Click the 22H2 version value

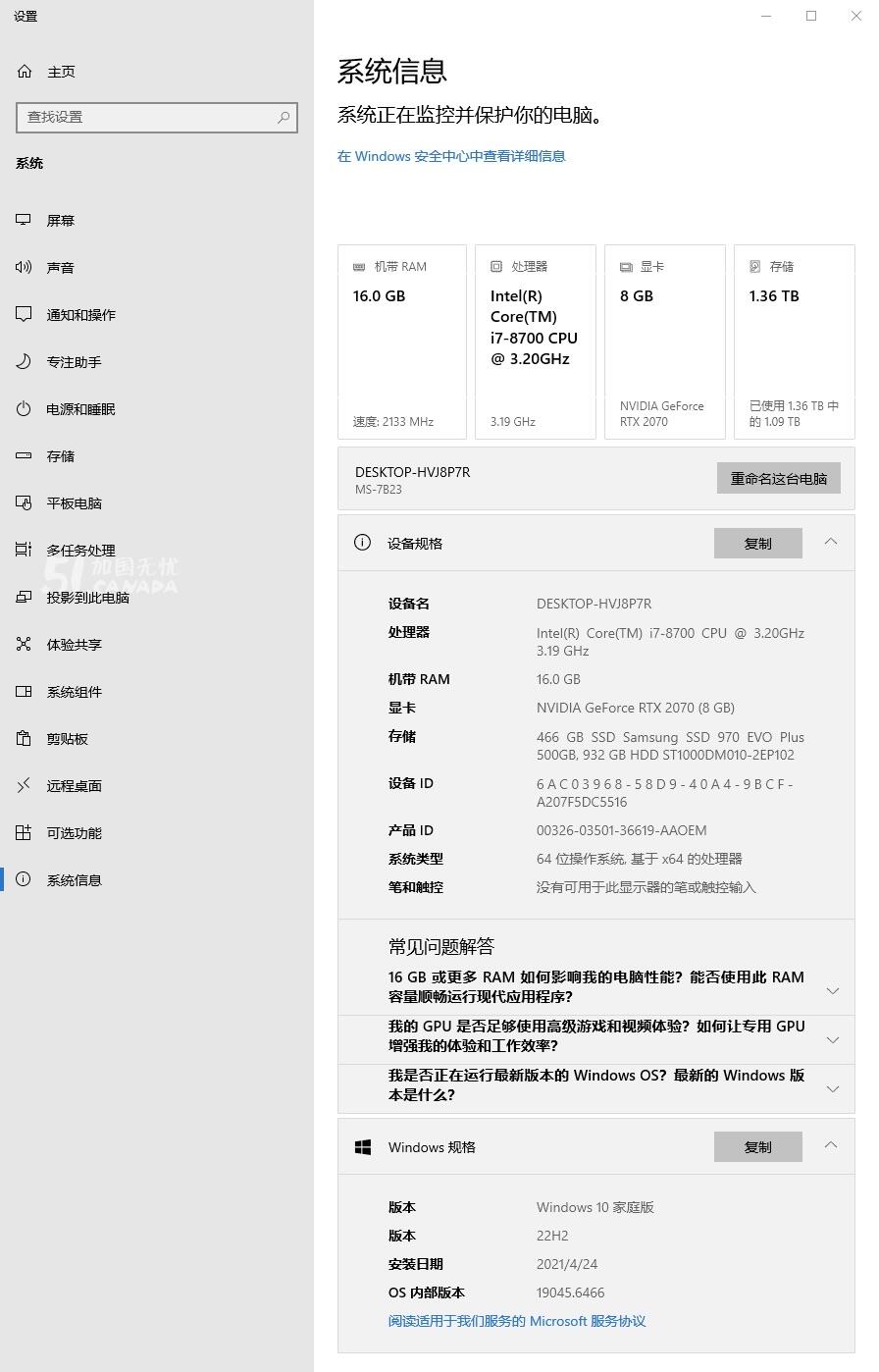click(x=552, y=1236)
